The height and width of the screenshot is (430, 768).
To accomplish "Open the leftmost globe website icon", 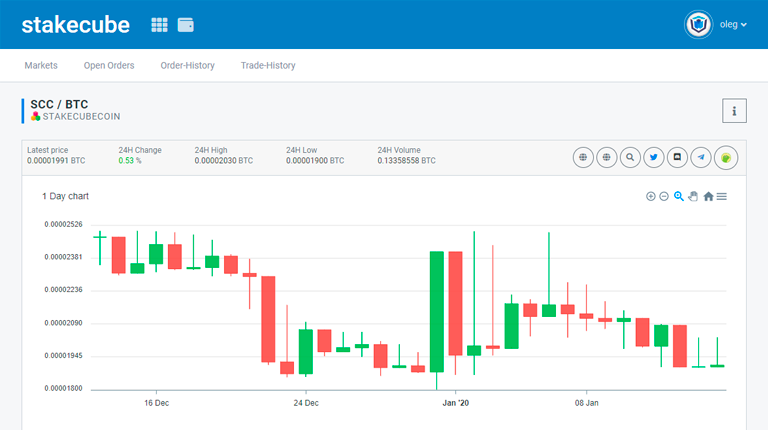I will click(x=583, y=158).
